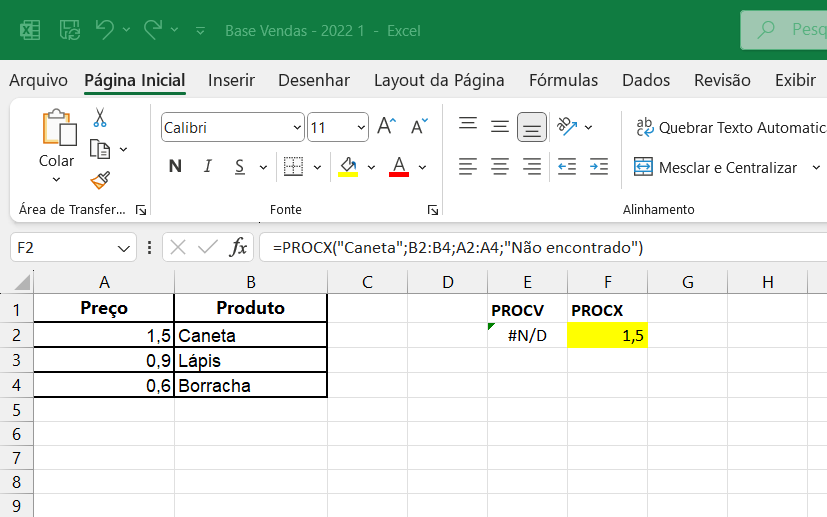The height and width of the screenshot is (517, 827).
Task: Open the Name Box dropdown arrow
Action: 124,248
